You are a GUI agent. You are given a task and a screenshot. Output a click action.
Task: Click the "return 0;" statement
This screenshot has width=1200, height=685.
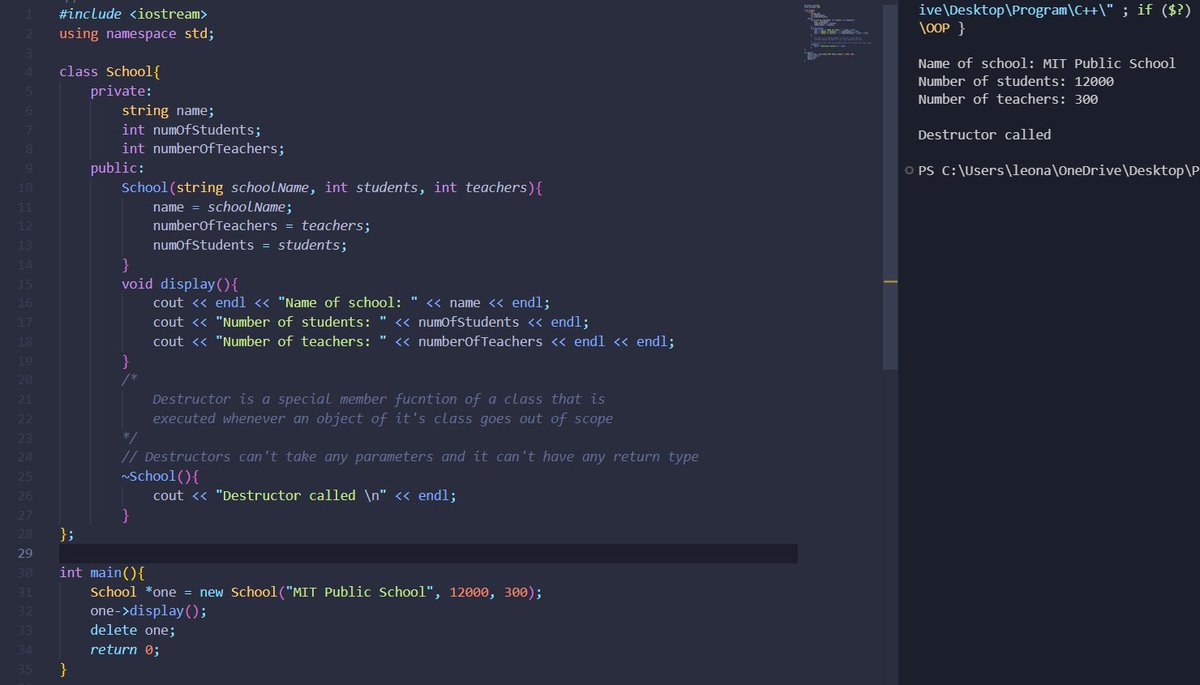pos(125,649)
